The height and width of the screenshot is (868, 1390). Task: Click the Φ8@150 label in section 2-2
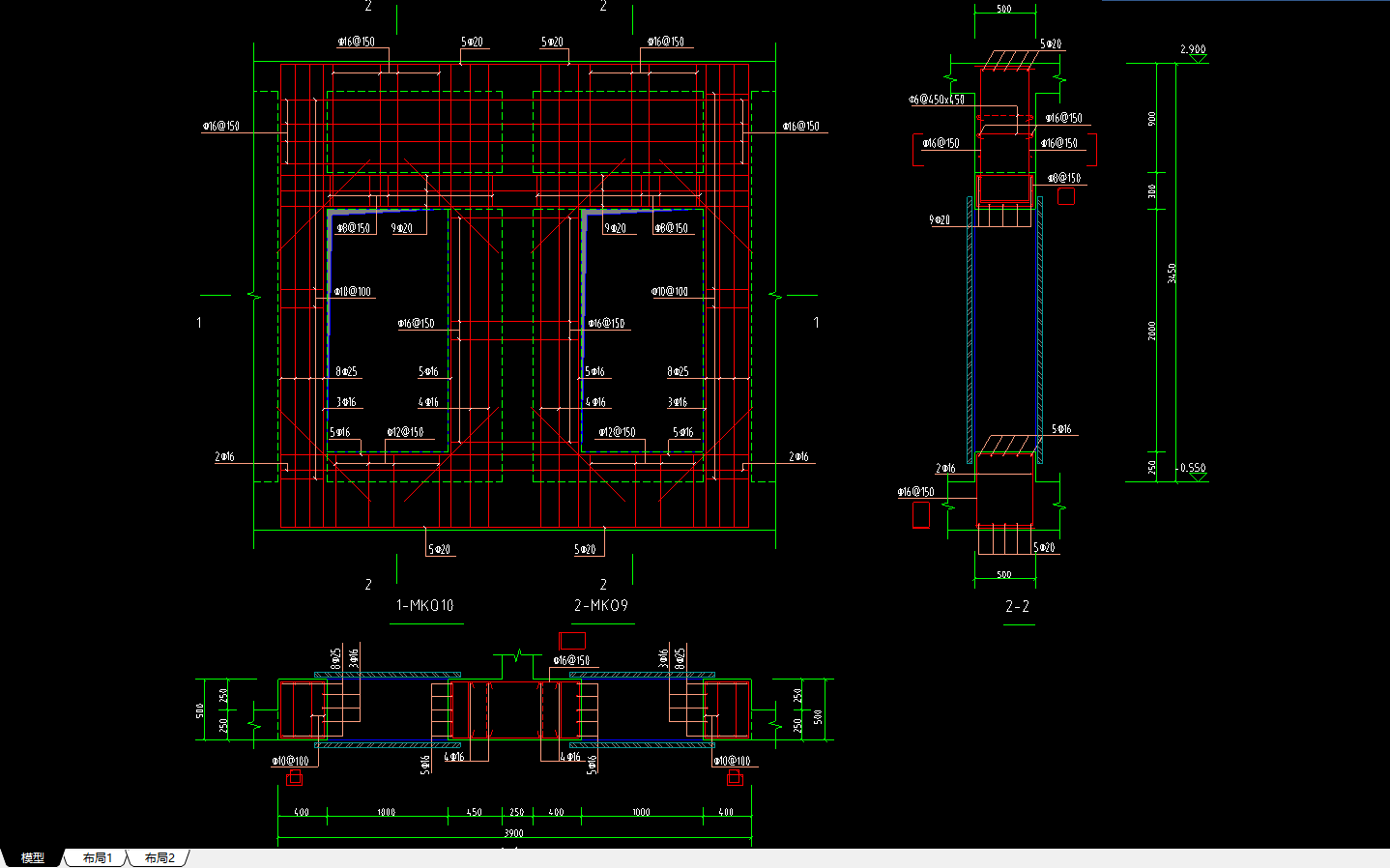click(x=1064, y=178)
